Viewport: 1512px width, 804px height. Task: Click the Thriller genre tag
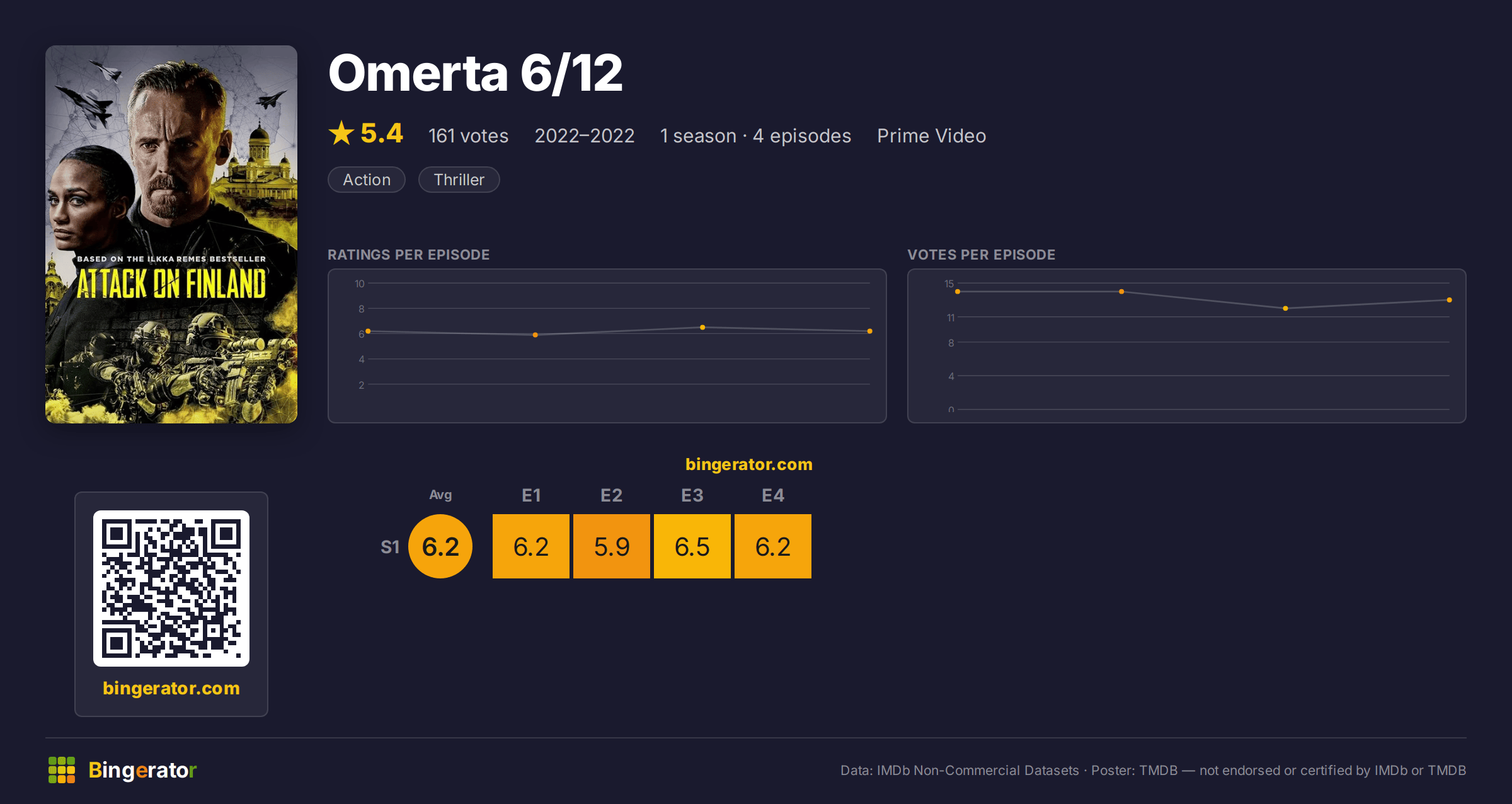pyautogui.click(x=459, y=180)
